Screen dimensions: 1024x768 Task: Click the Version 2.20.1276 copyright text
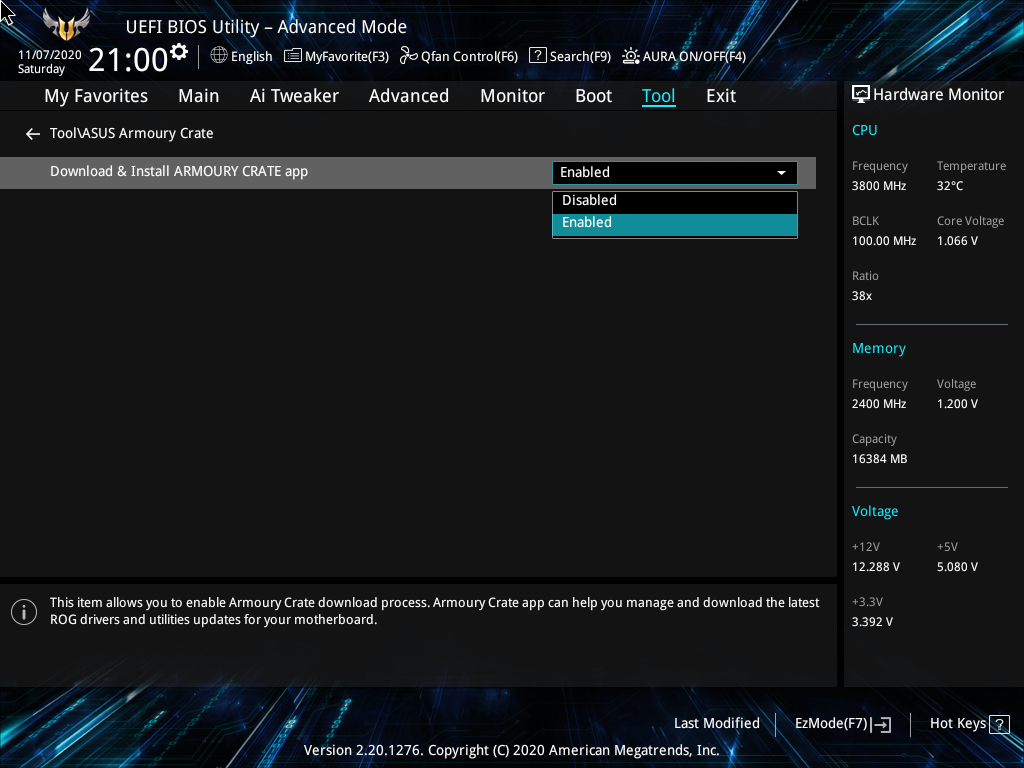point(511,750)
